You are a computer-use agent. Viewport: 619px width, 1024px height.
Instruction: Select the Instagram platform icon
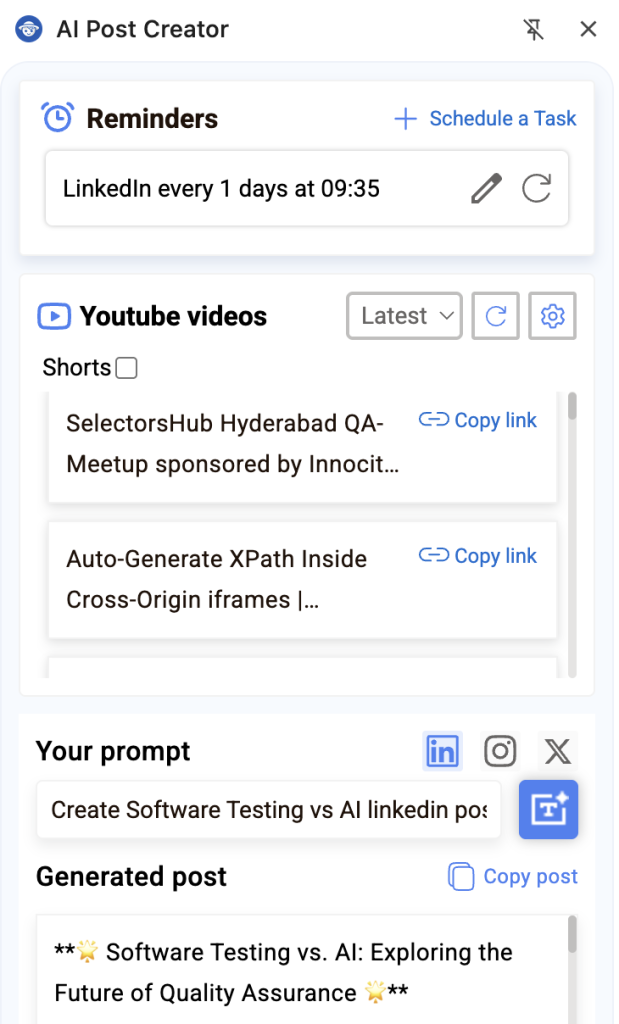click(x=500, y=751)
